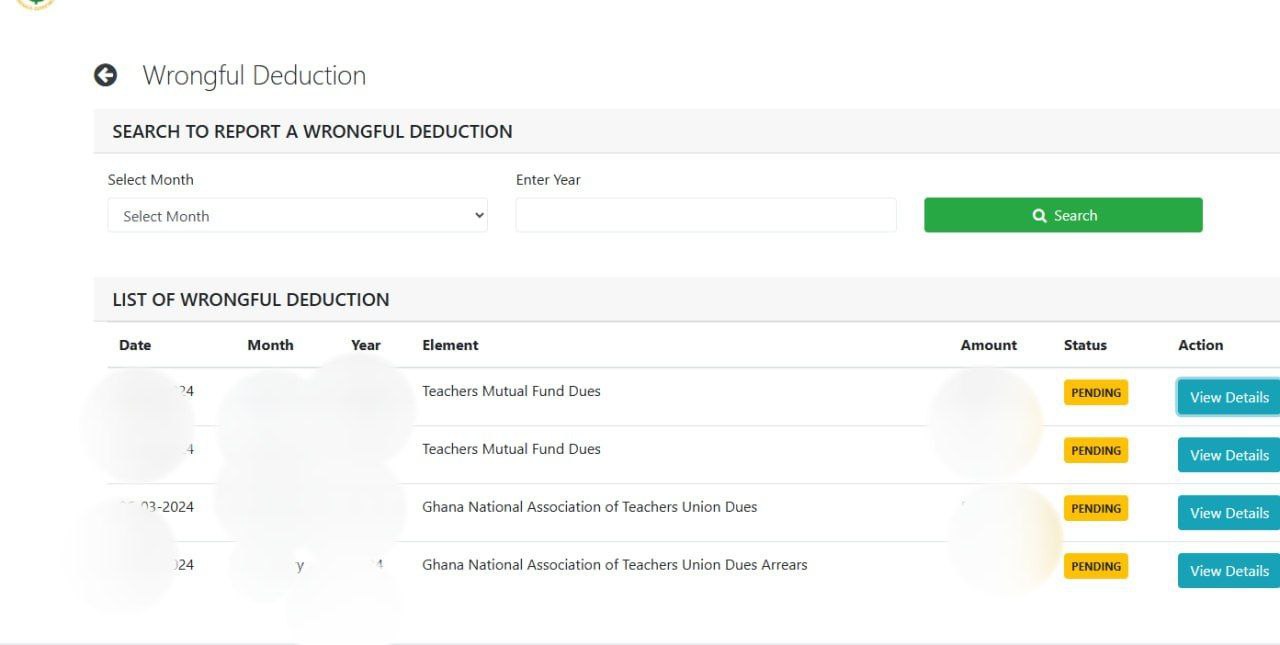1280x645 pixels.
Task: Select 'Ghana National Association of Teachers Union Dues' text
Action: pyautogui.click(x=589, y=507)
